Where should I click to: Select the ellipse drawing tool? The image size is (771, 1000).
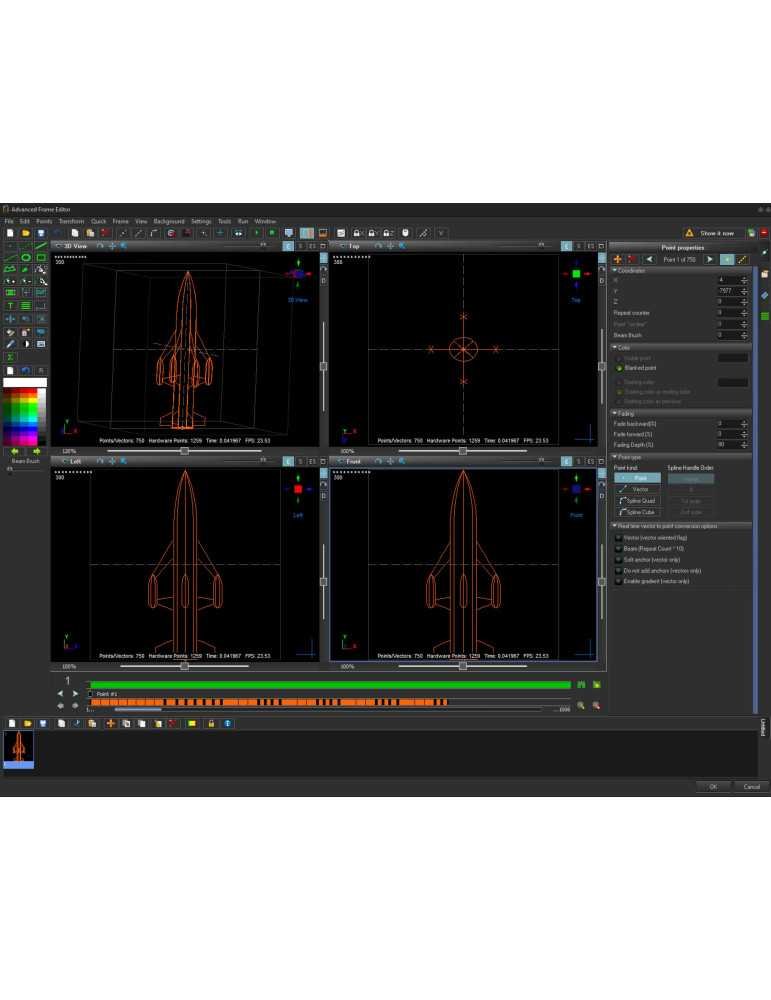click(25, 257)
